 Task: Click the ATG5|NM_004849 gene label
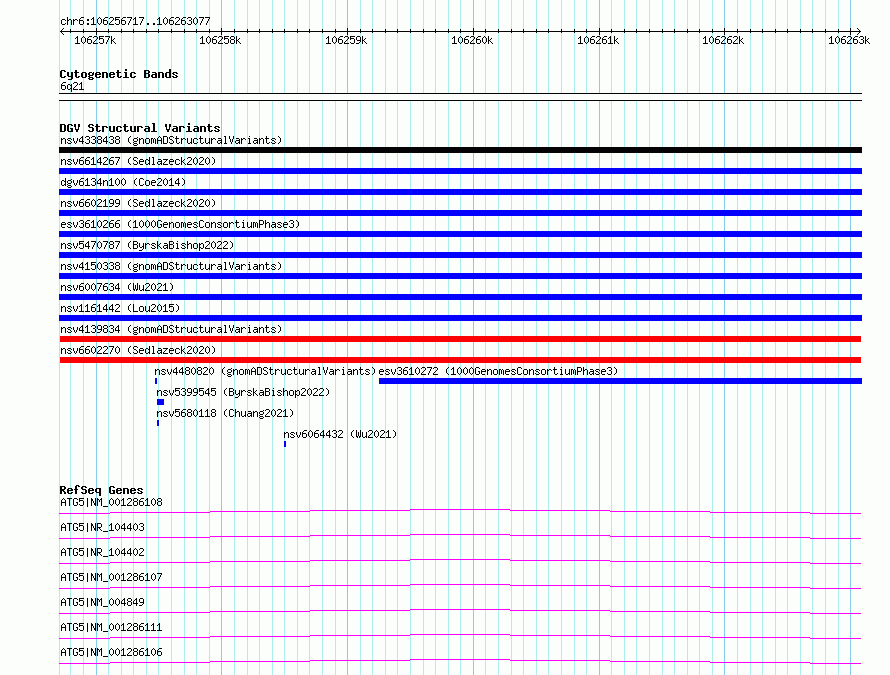point(102,602)
